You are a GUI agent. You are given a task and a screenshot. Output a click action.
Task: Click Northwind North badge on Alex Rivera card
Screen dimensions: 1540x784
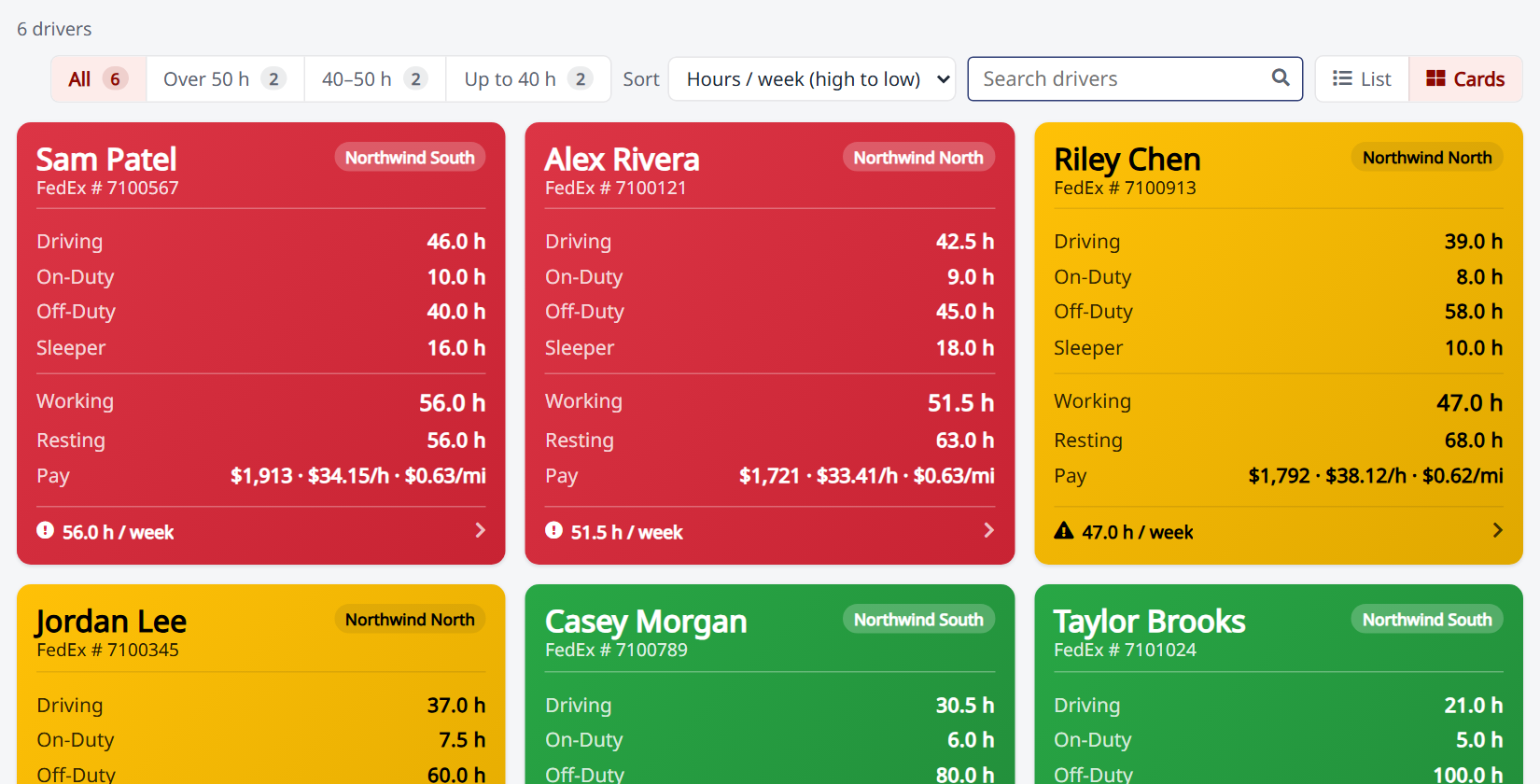tap(918, 157)
